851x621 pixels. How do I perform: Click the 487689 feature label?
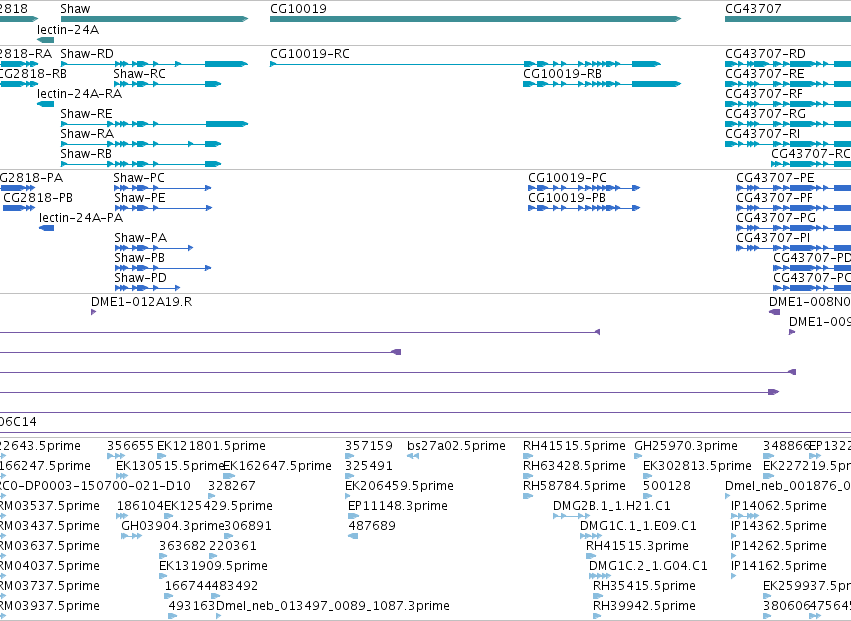click(372, 526)
